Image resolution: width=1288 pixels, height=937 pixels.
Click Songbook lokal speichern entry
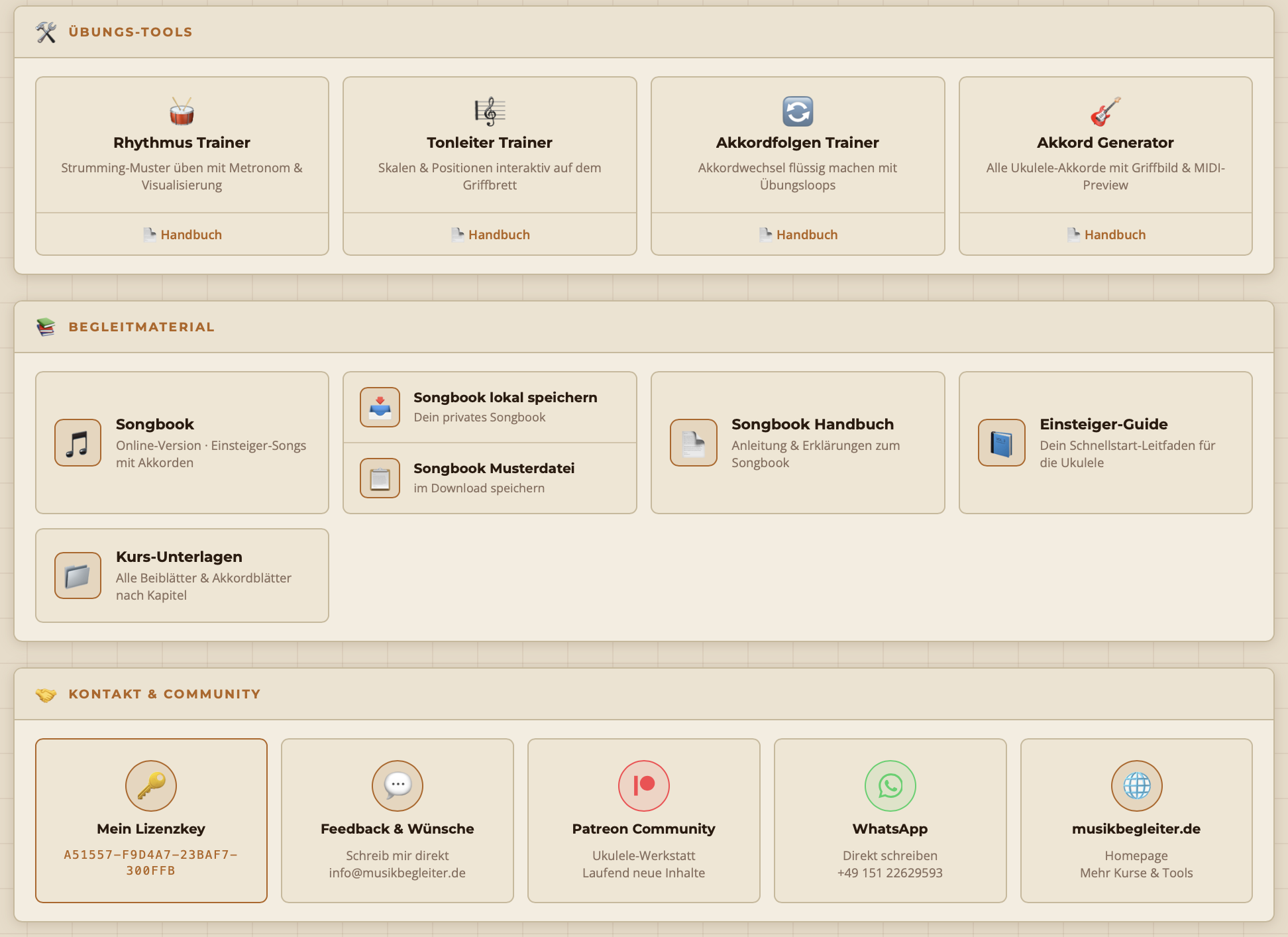490,407
